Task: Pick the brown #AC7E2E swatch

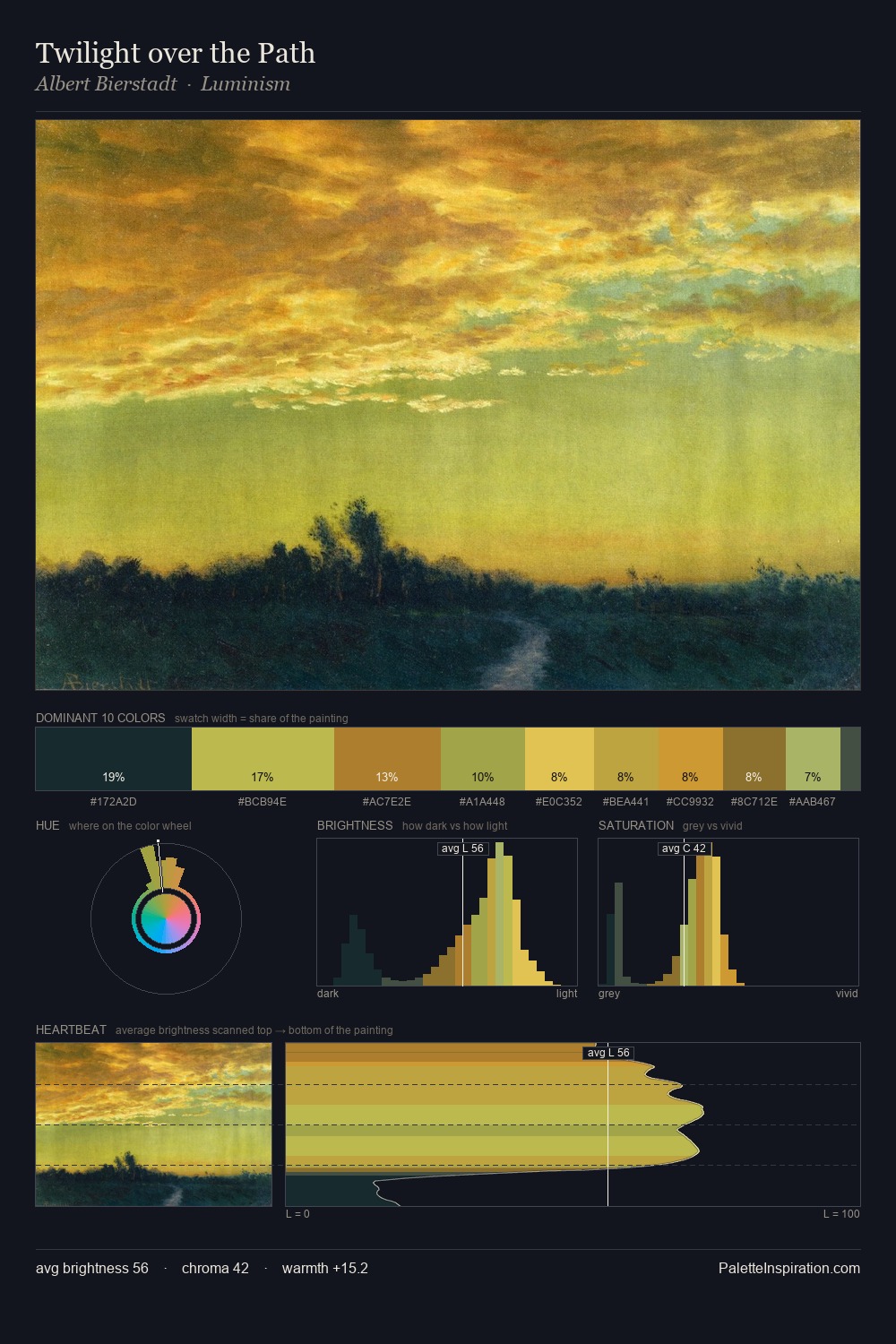Action: tap(387, 759)
